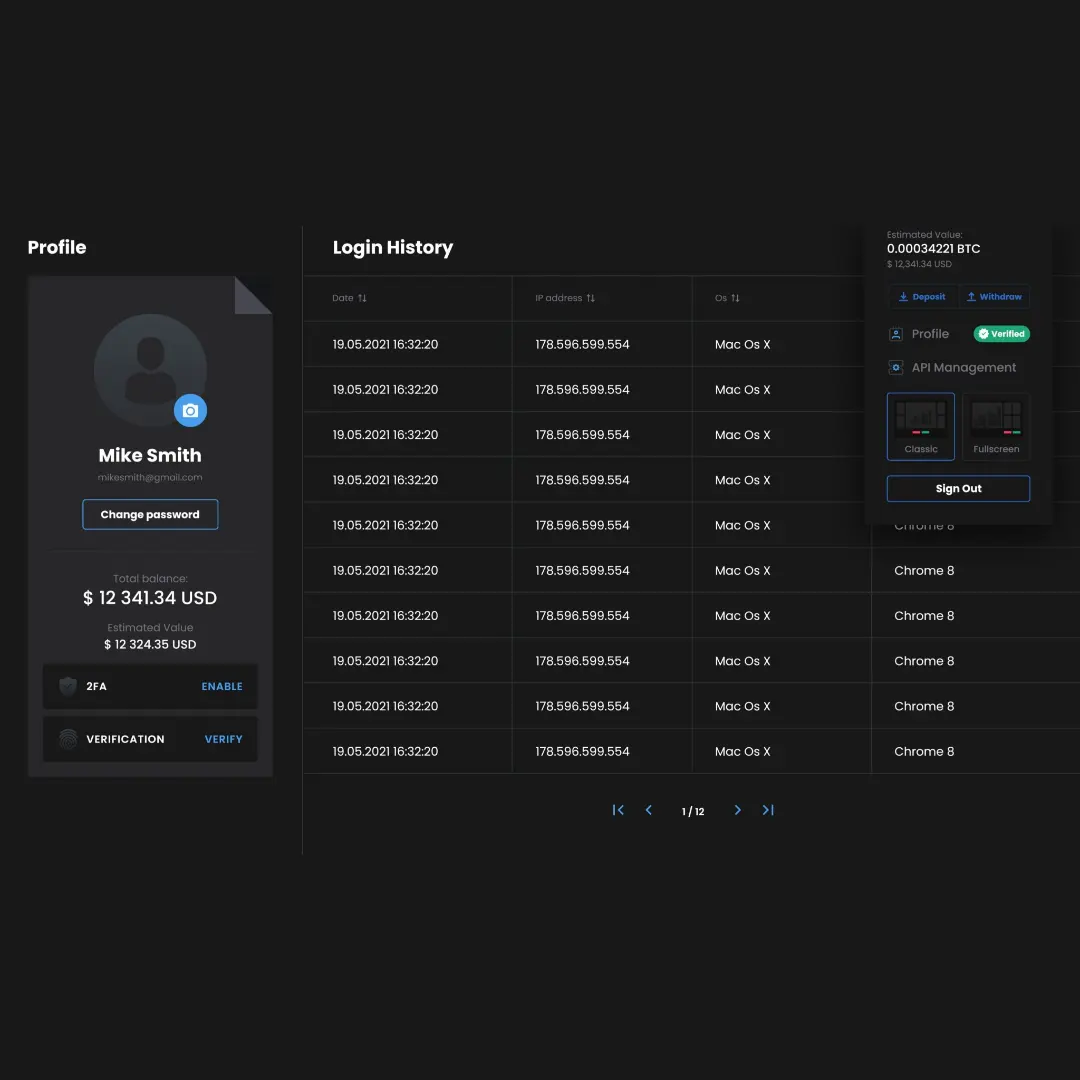Click the Verified status badge
Image resolution: width=1080 pixels, height=1080 pixels.
1002,334
